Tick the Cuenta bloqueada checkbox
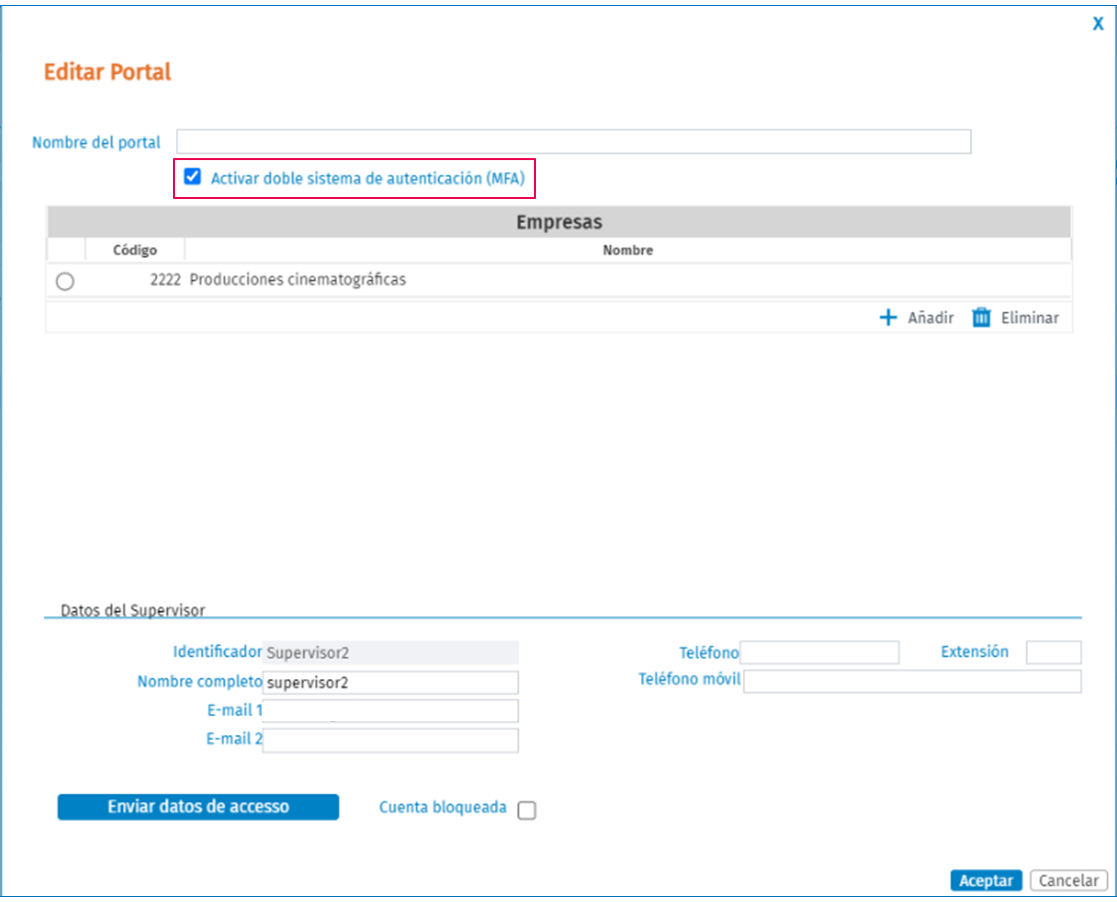The height and width of the screenshot is (902, 1117). pyautogui.click(x=526, y=810)
